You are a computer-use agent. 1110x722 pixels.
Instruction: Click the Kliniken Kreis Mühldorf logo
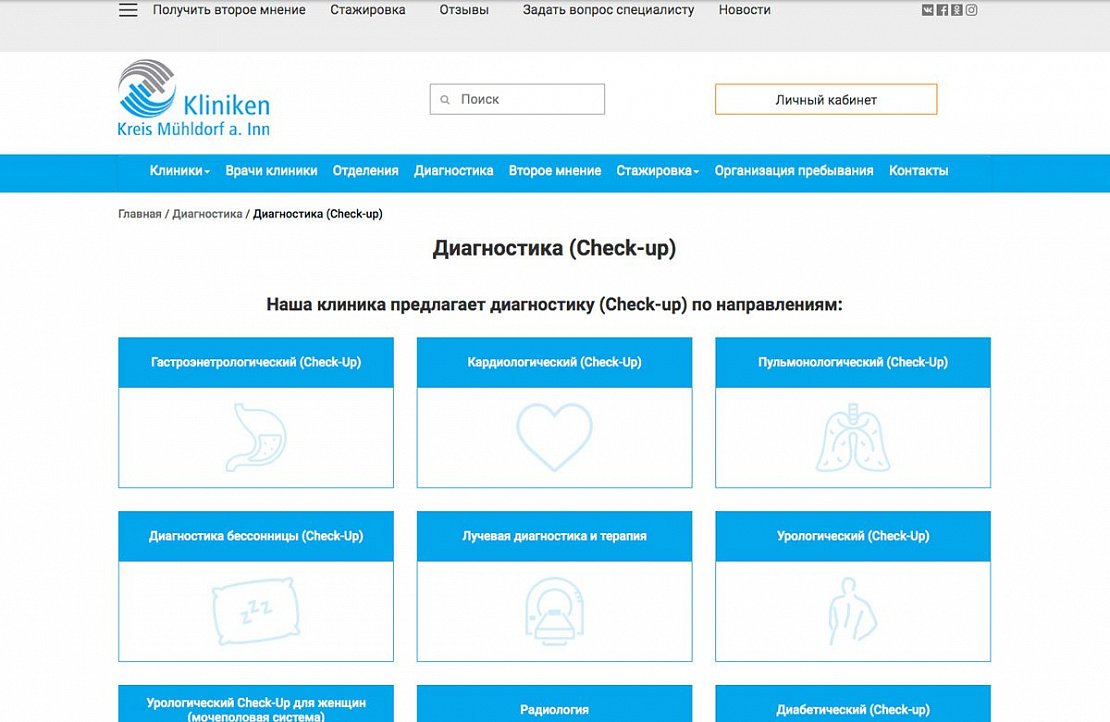[x=193, y=98]
